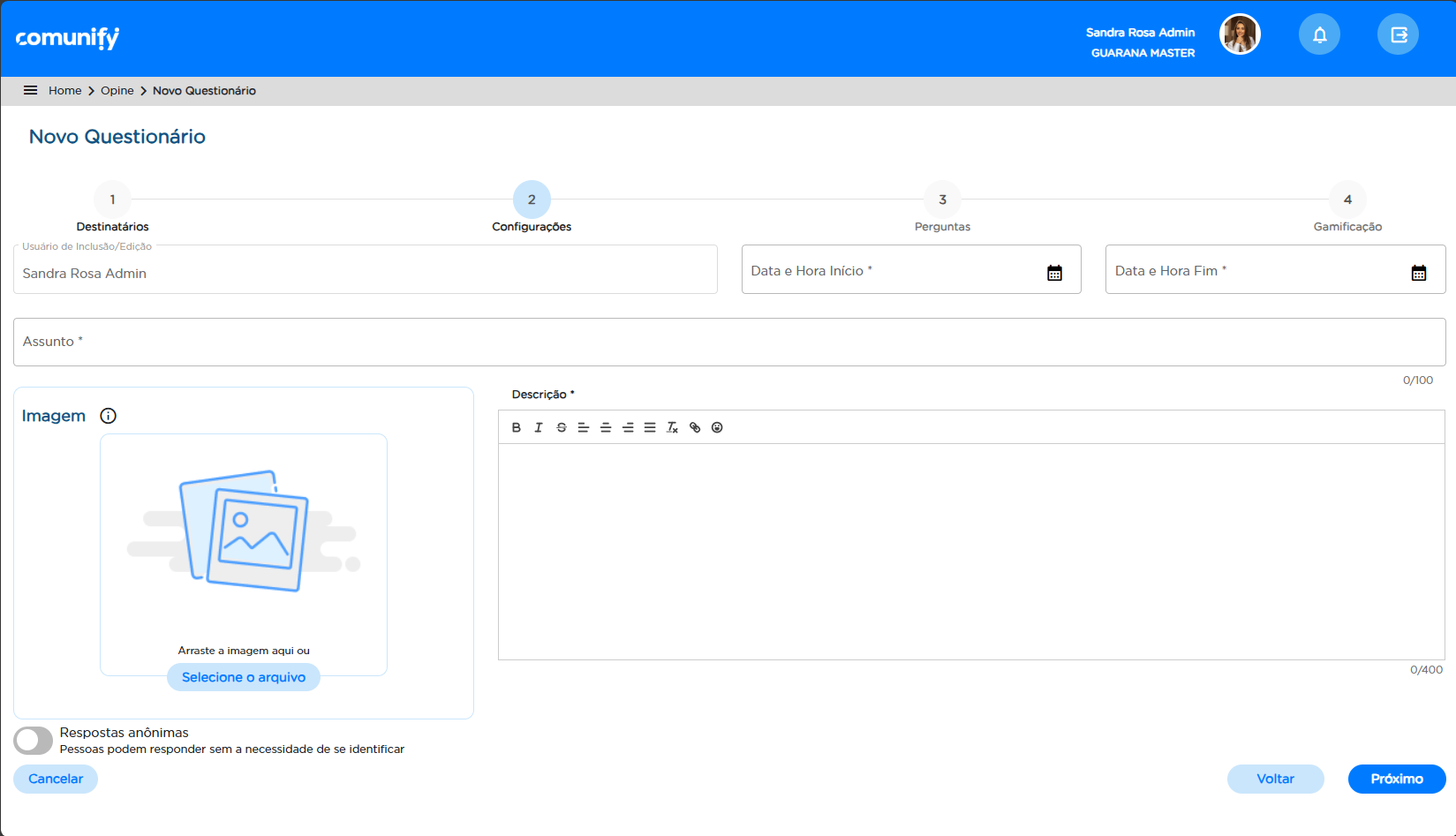Click inside the Descrição text area
This screenshot has height=836, width=1456.
click(x=971, y=552)
